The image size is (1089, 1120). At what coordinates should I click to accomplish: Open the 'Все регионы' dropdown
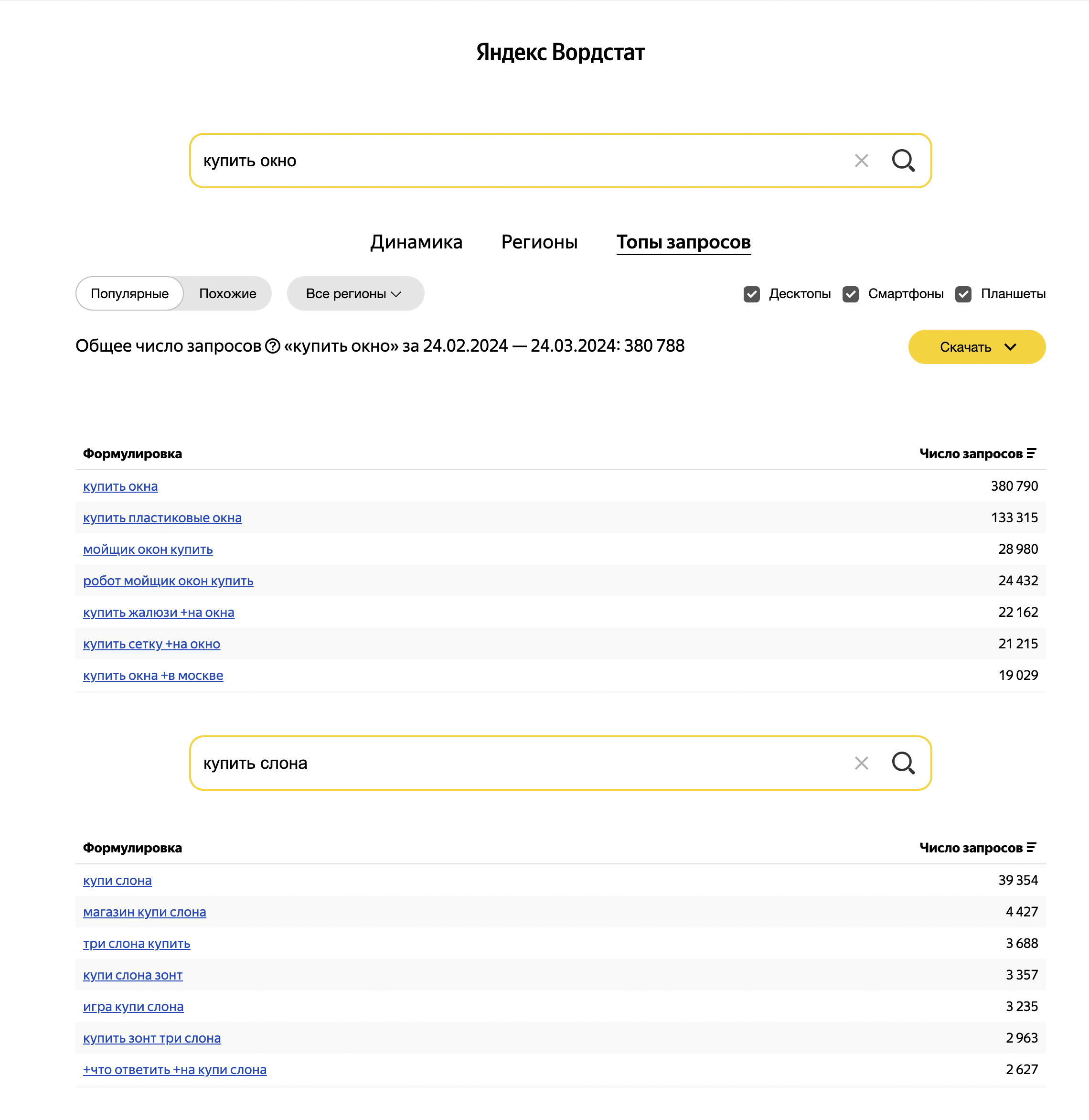pos(355,293)
